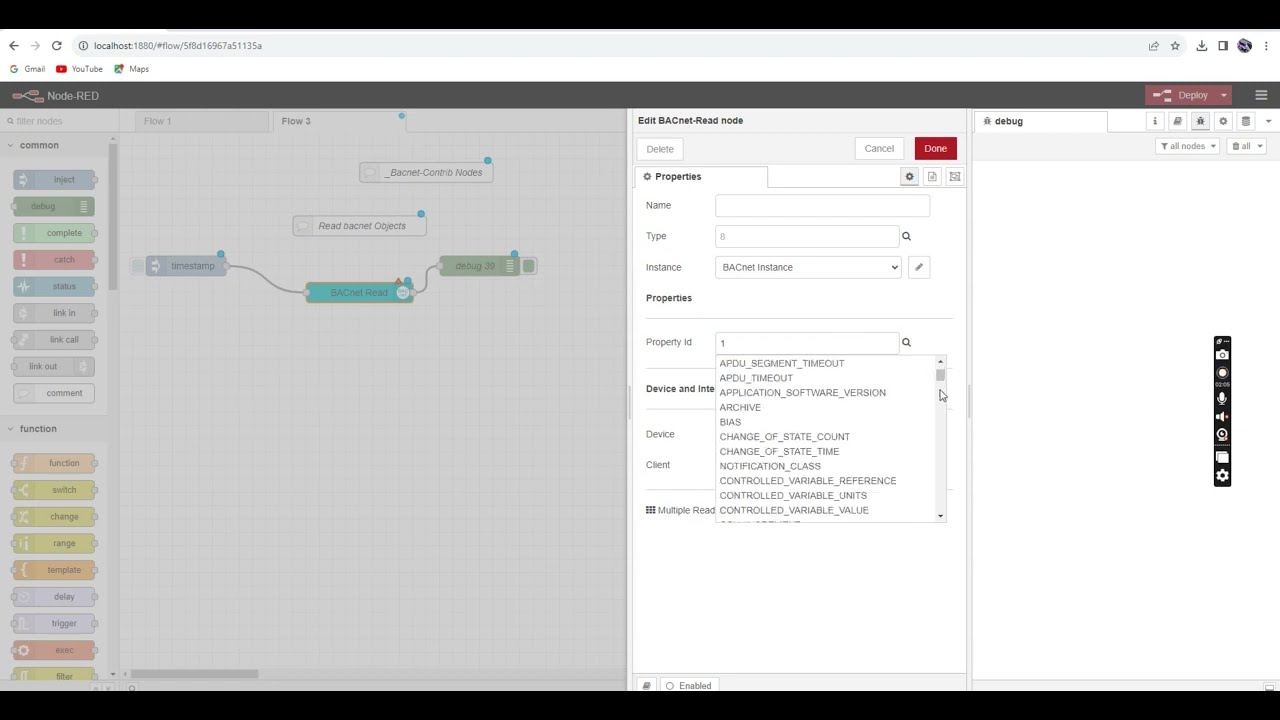1280x720 pixels.
Task: Share this page from address bar
Action: point(1153,46)
